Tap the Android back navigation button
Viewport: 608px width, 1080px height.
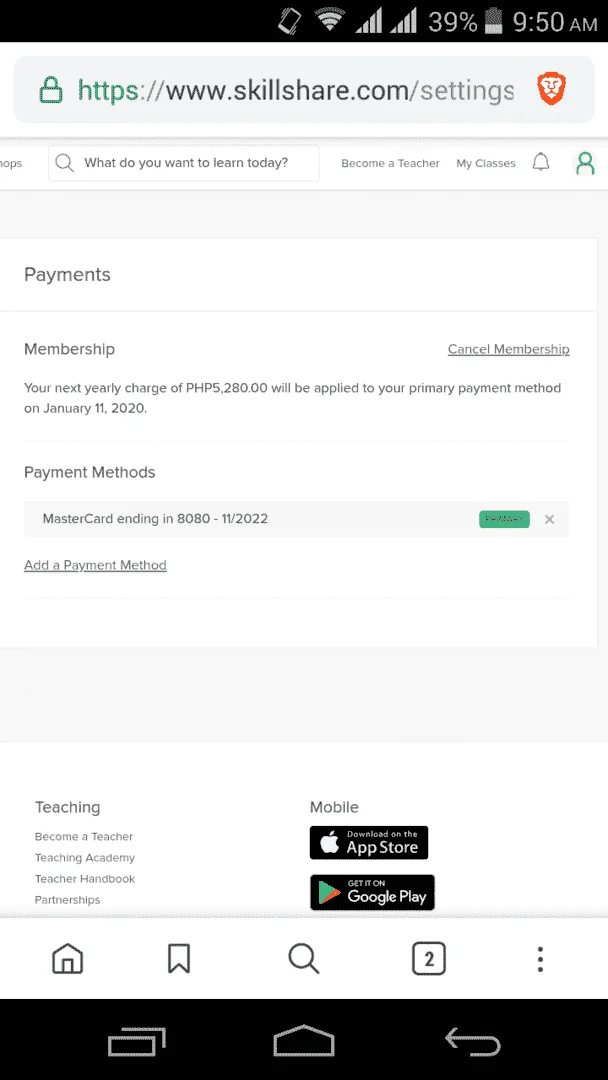pyautogui.click(x=472, y=1041)
